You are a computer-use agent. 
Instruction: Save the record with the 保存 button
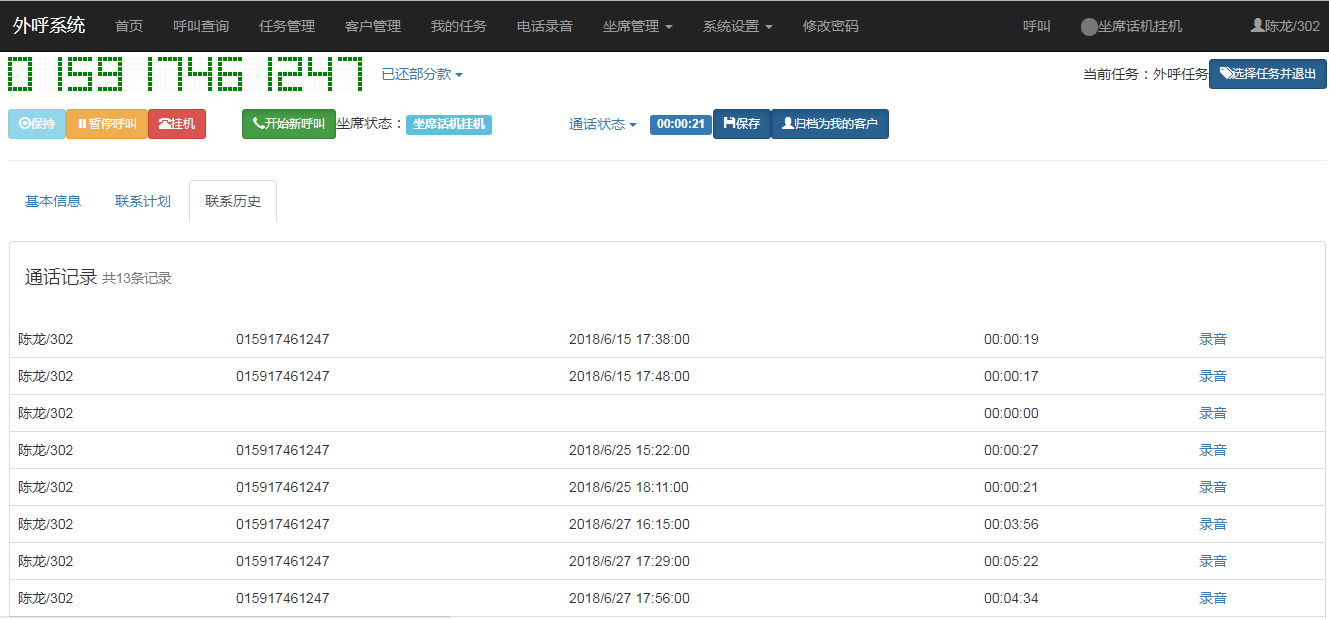(x=741, y=124)
